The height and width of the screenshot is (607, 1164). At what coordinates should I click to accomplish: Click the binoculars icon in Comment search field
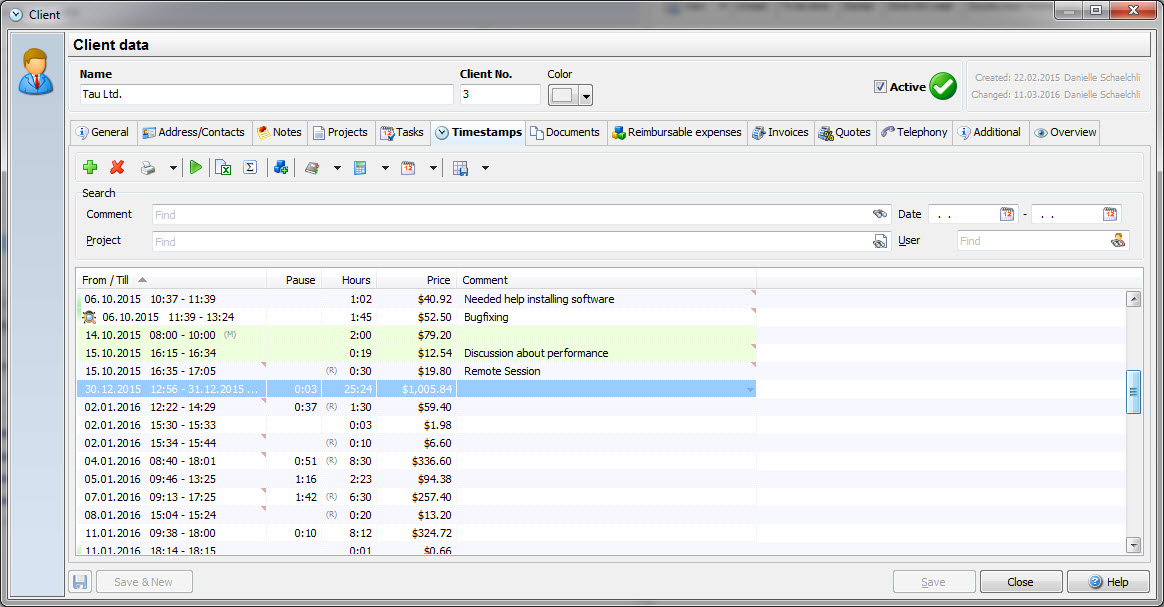pyautogui.click(x=880, y=214)
